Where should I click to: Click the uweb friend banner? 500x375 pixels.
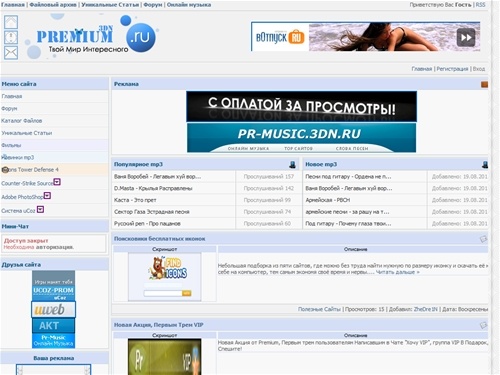pyautogui.click(x=53, y=310)
